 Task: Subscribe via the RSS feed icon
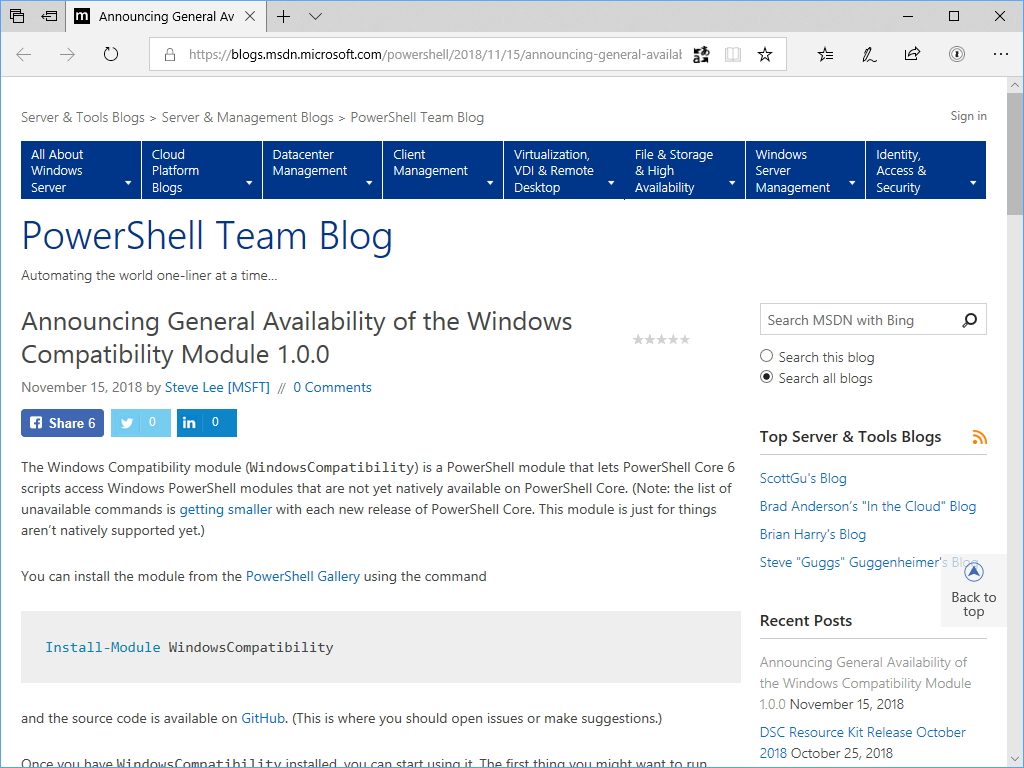click(979, 436)
